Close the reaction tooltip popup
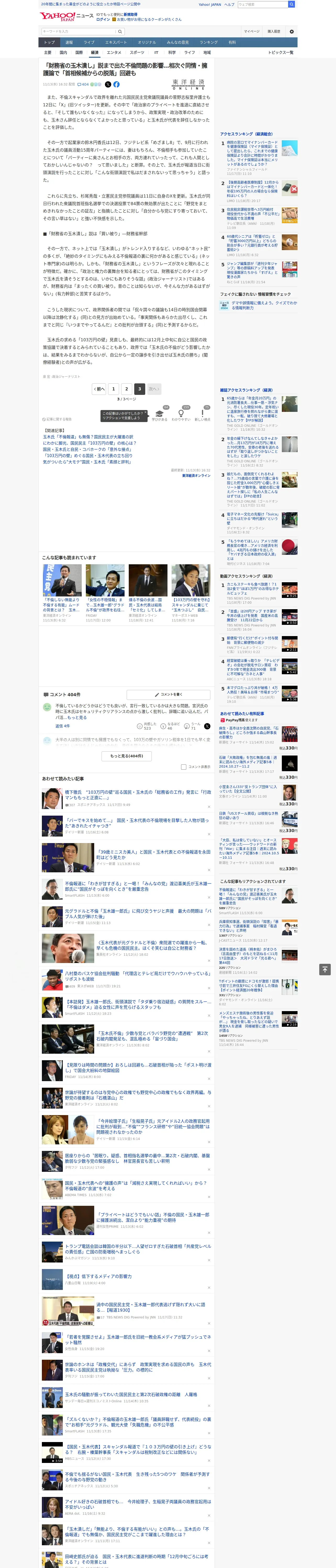Viewport: 336px width, 1568px height. (x=145, y=412)
